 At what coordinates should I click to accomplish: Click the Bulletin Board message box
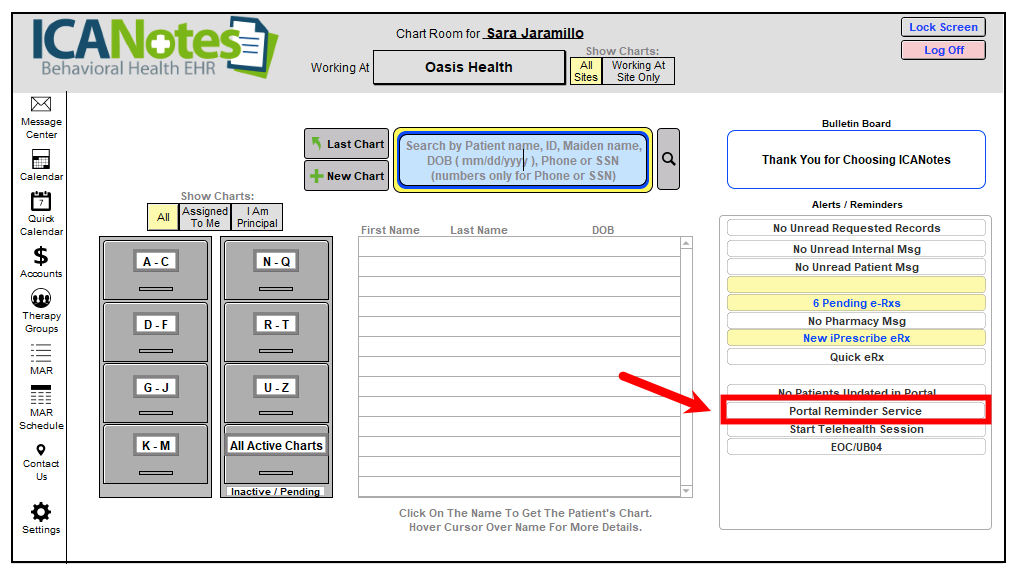coord(856,160)
